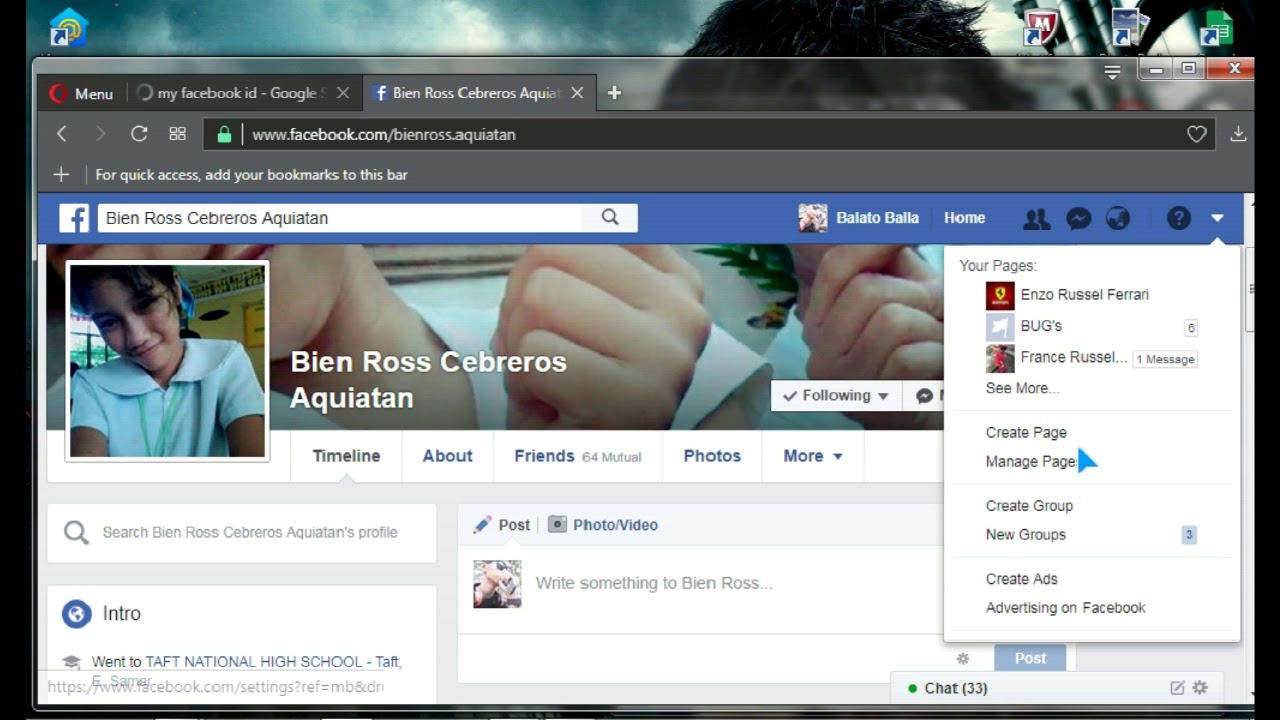Bookmark page with the heart icon
Screen dimensions: 1280x720
(1196, 134)
